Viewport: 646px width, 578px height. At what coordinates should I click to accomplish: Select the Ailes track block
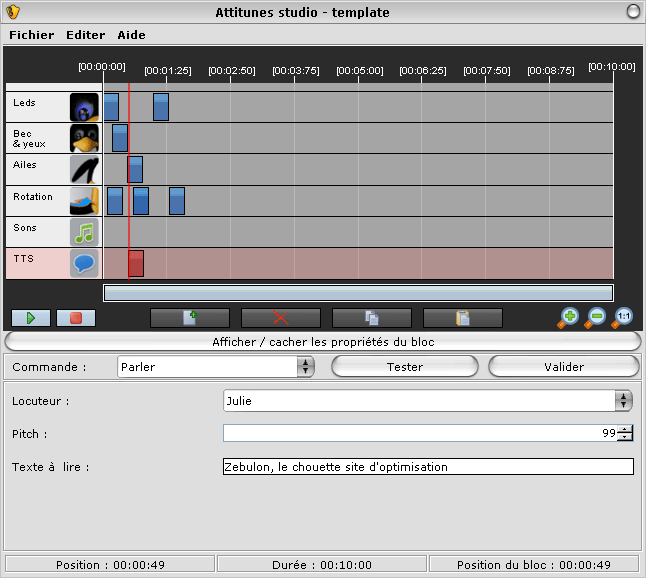point(135,169)
